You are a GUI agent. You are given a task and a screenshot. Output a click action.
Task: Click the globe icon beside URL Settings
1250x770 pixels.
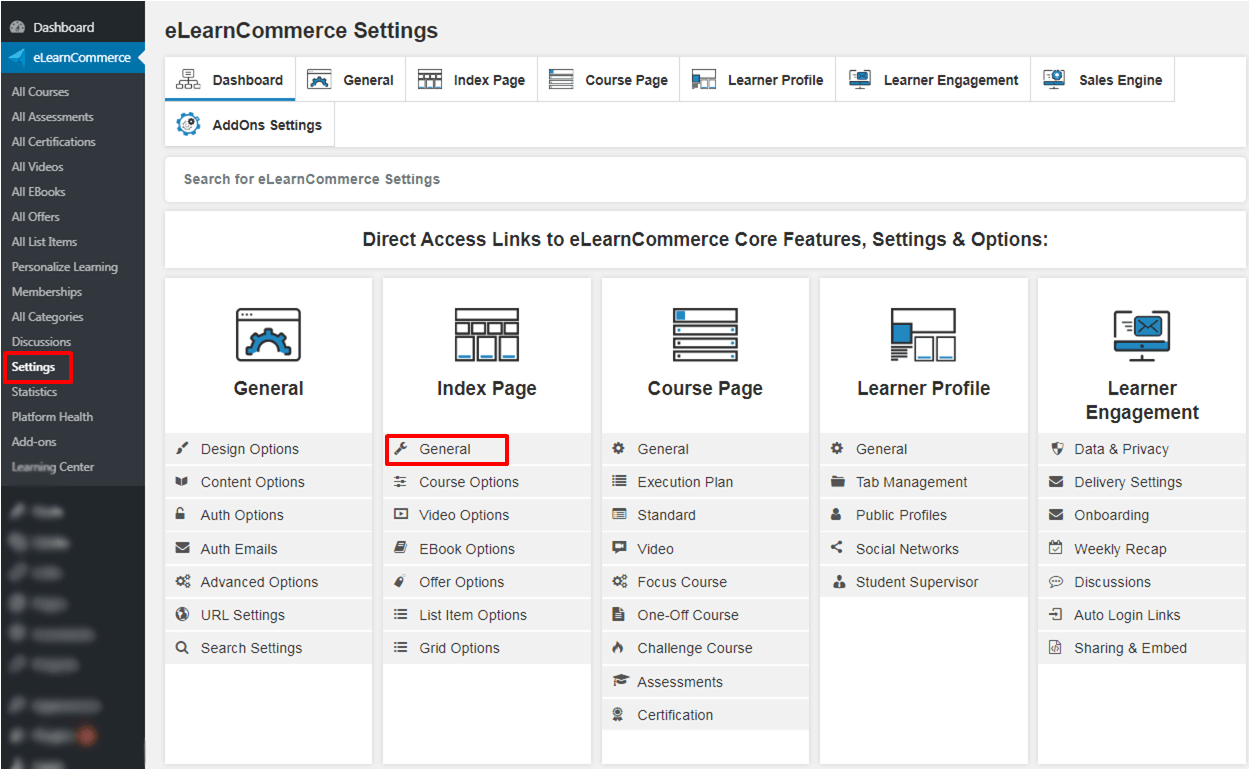182,614
